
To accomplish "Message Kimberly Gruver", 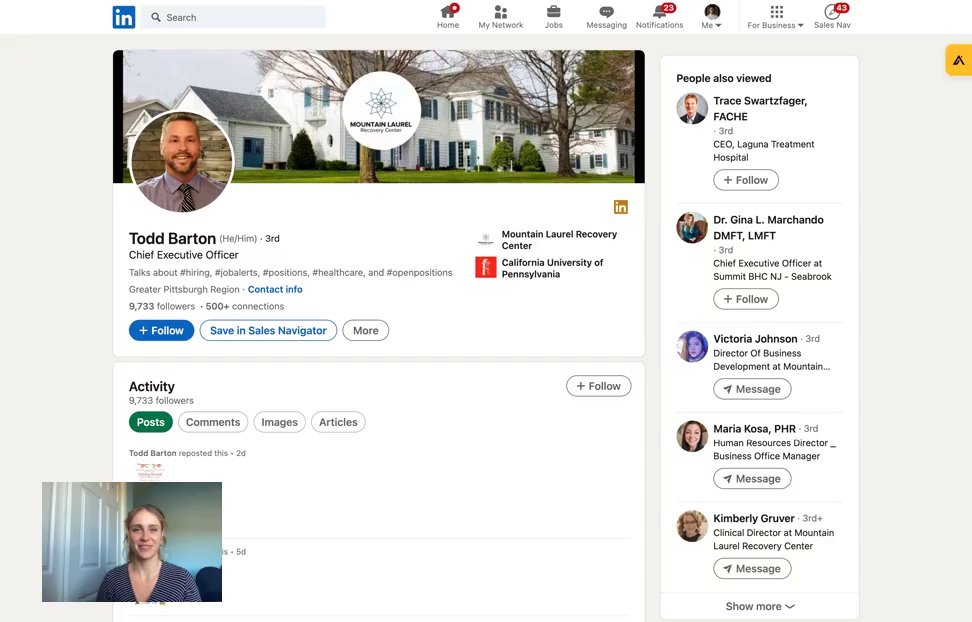I will [752, 569].
